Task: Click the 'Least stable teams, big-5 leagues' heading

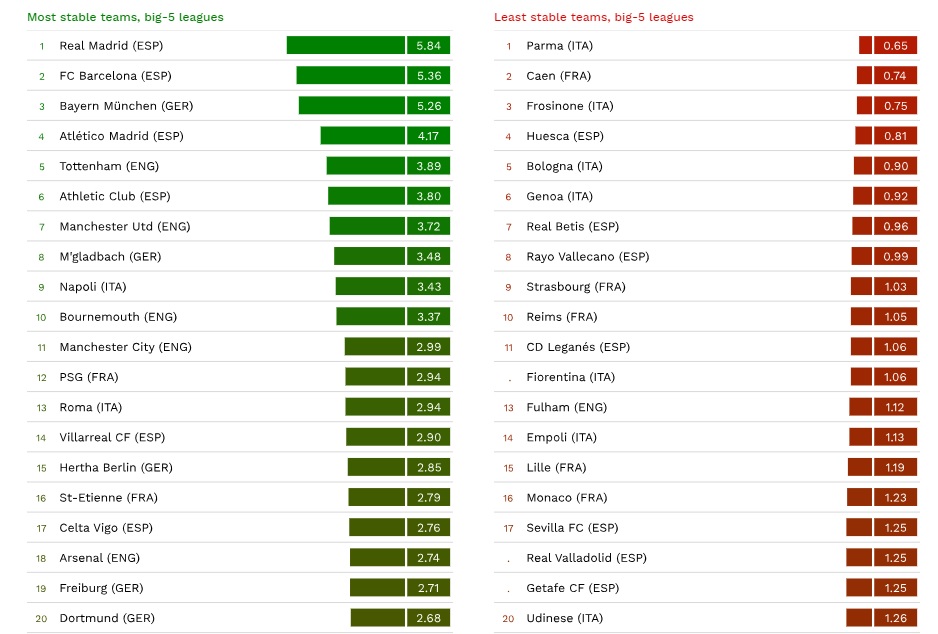Action: pyautogui.click(x=593, y=17)
